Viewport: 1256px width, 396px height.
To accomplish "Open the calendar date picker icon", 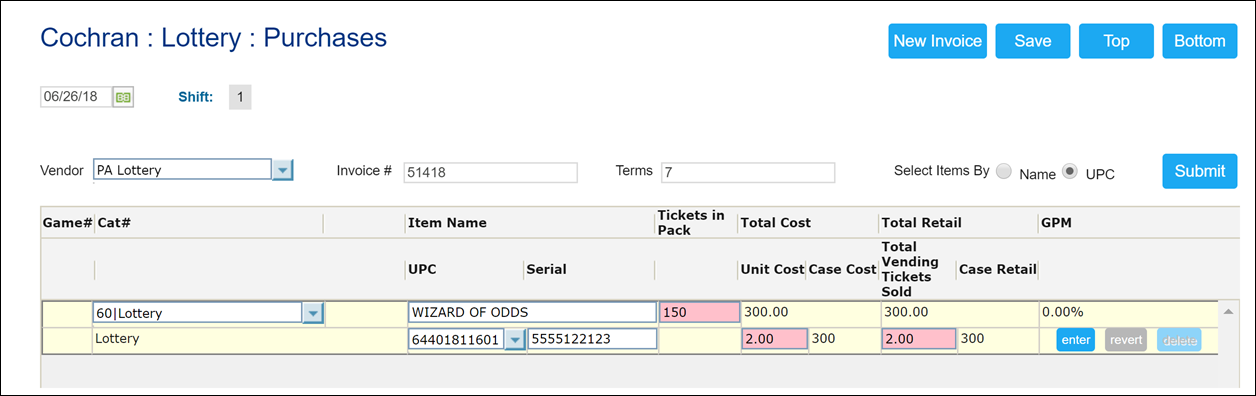I will (x=123, y=97).
